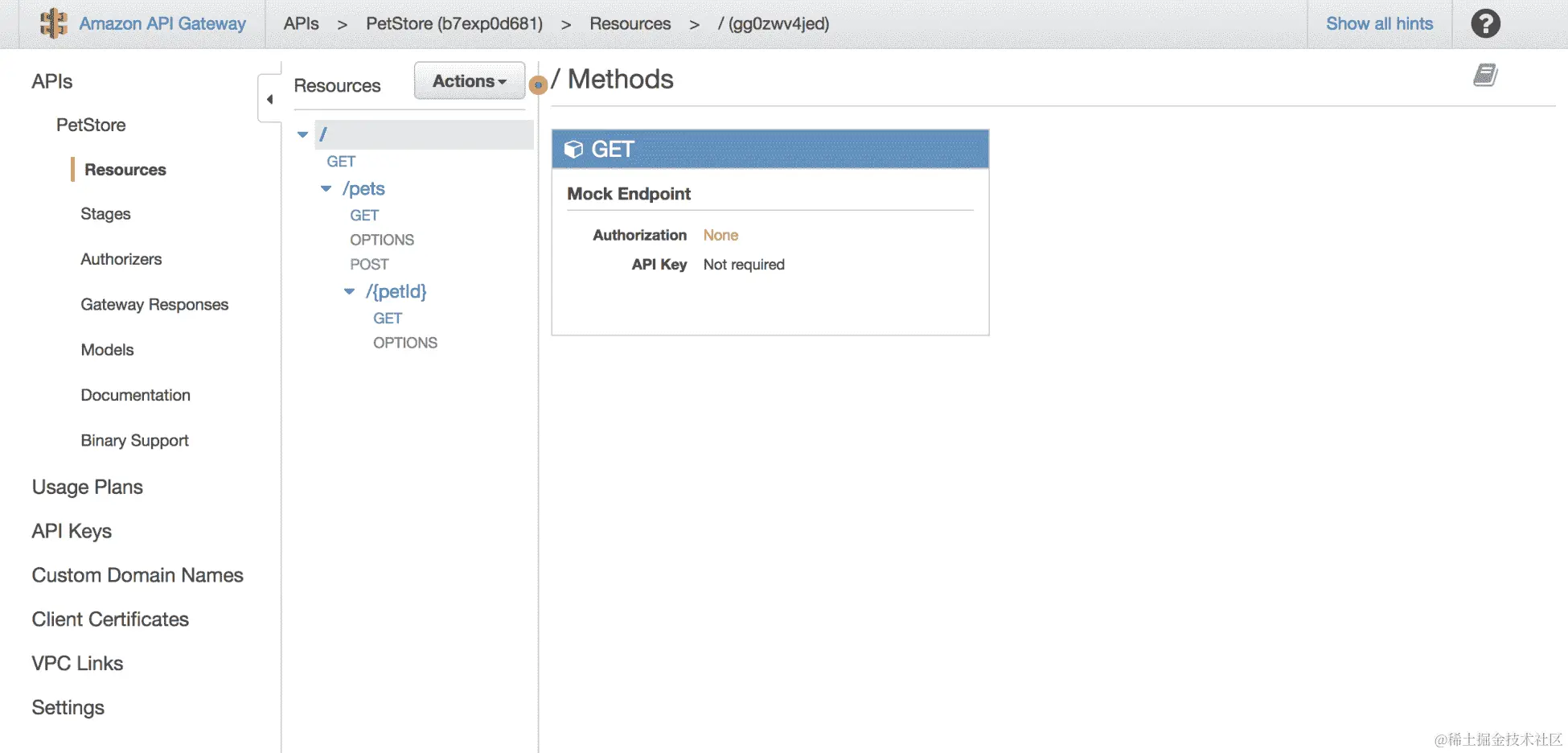The image size is (1568, 753).
Task: Open VPC Links
Action: click(77, 664)
